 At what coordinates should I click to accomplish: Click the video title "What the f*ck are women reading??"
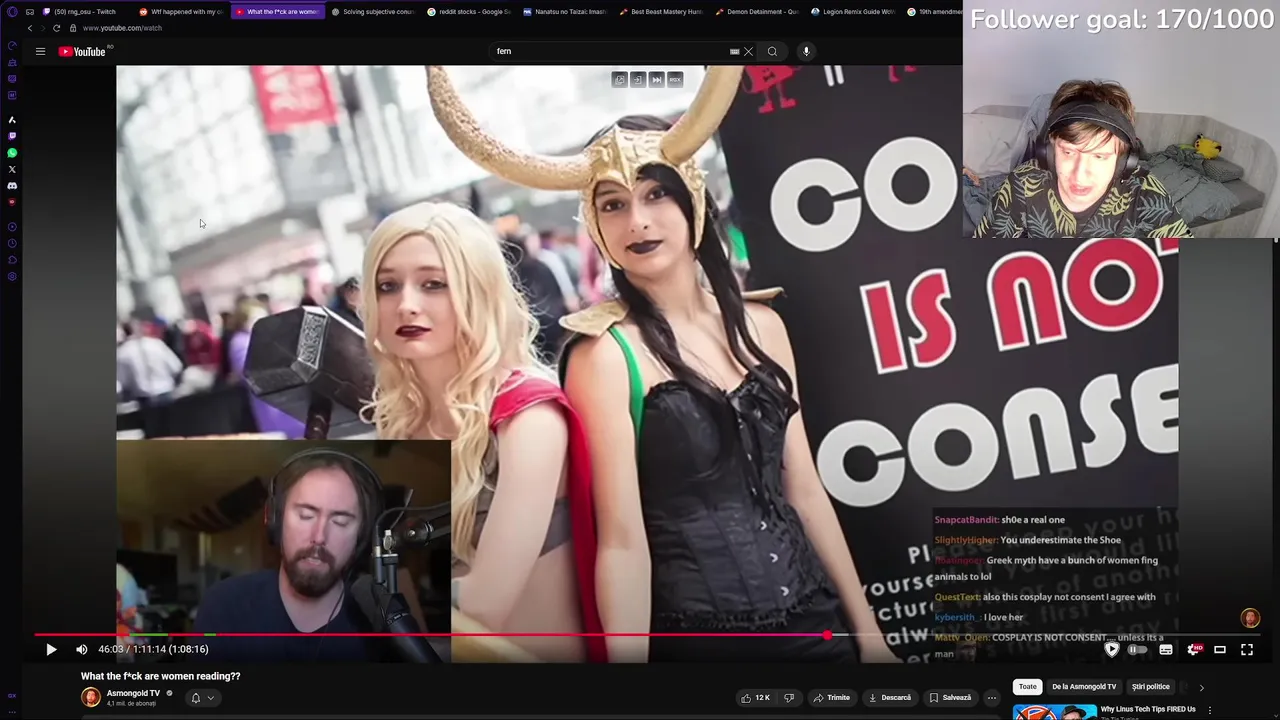[161, 676]
